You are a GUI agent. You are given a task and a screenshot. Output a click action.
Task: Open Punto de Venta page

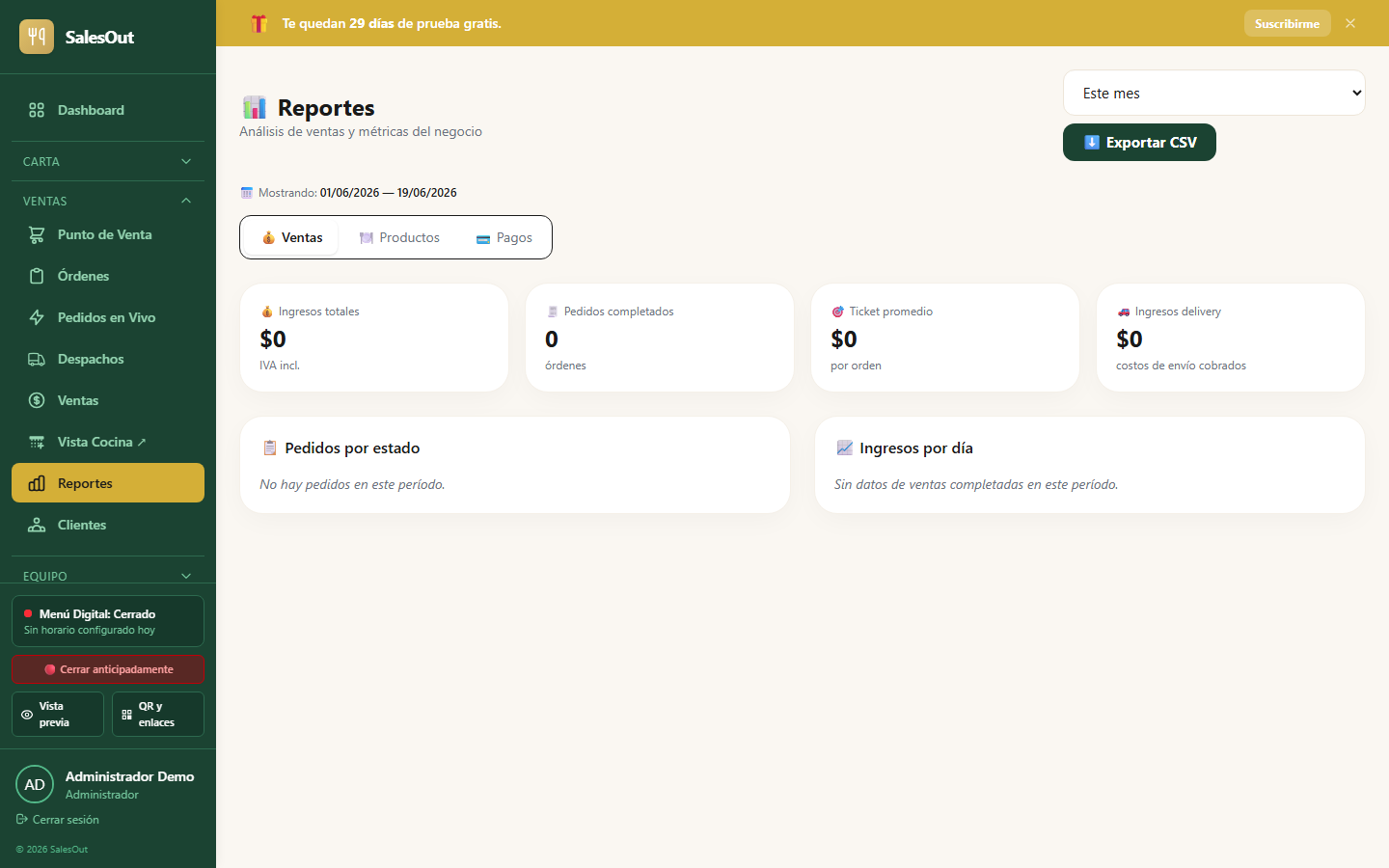point(108,234)
